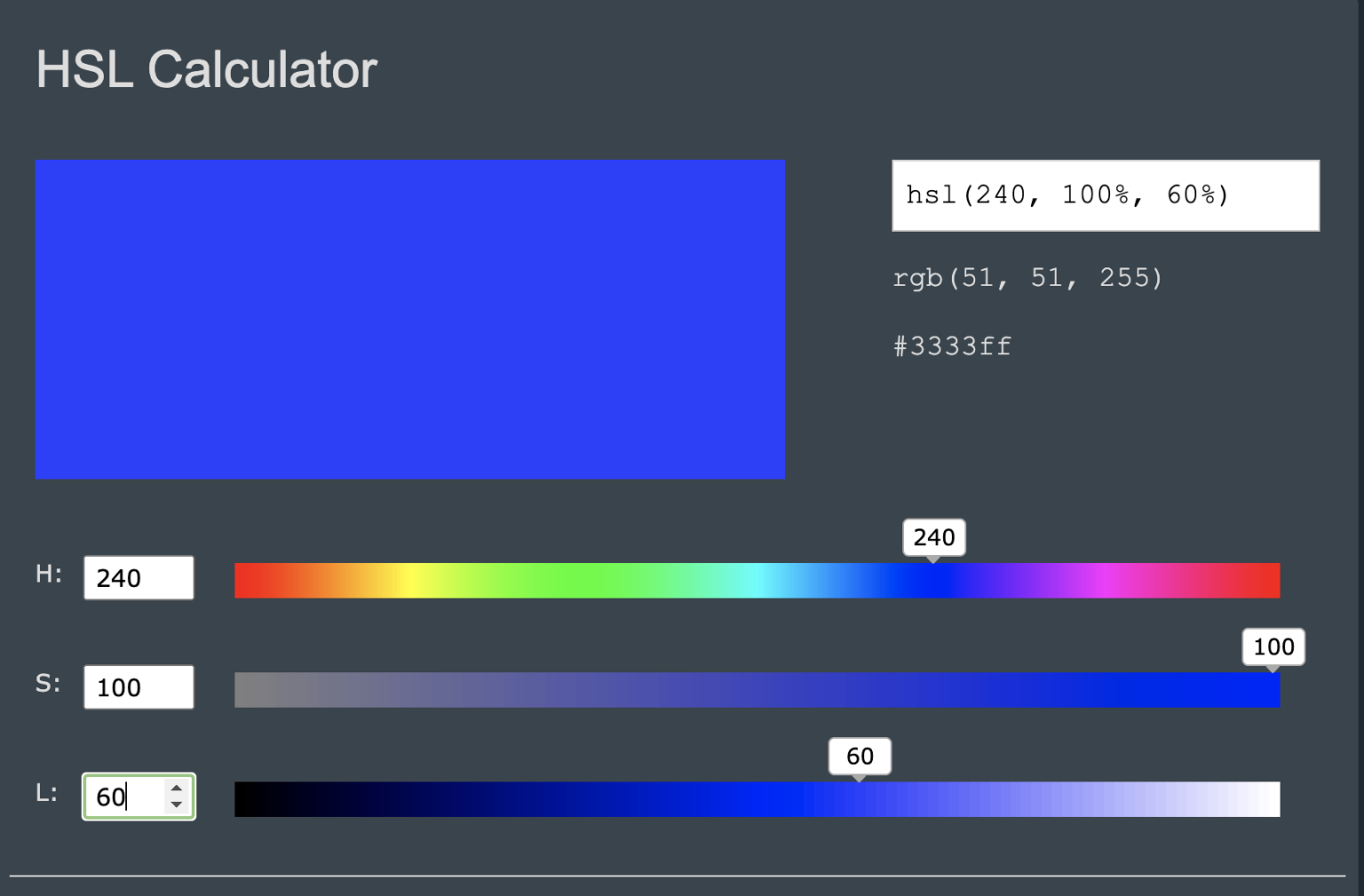
Task: Select the hue slider thumb
Action: tap(932, 579)
